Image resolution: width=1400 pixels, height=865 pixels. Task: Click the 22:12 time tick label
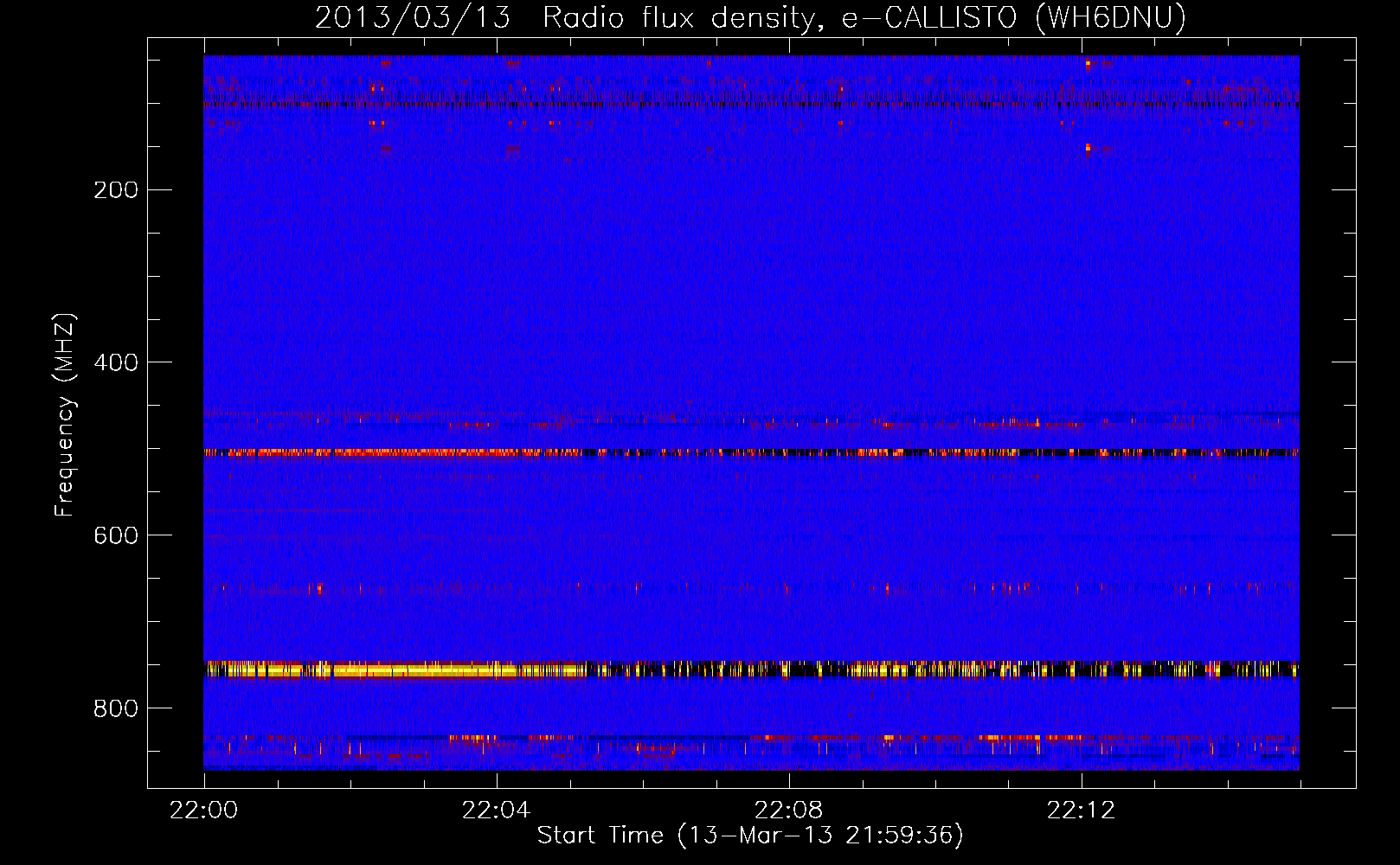[x=1081, y=811]
